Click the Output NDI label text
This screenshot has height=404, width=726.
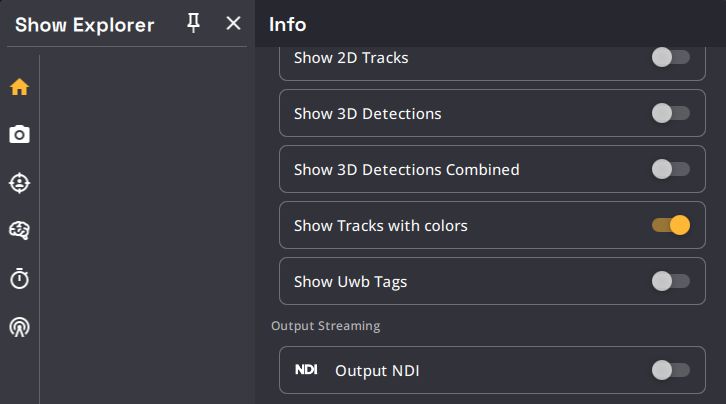coord(377,371)
